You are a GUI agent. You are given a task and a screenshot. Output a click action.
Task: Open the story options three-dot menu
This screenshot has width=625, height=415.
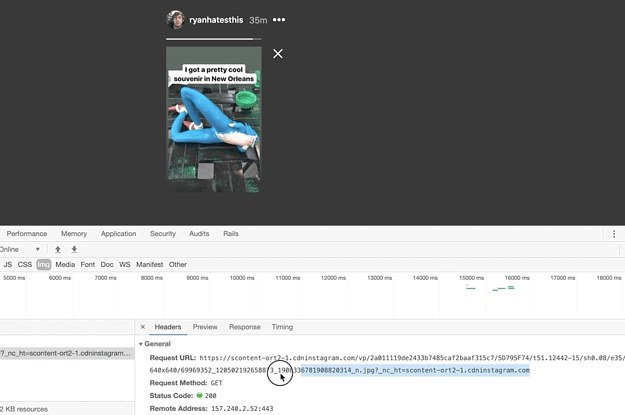click(x=279, y=20)
